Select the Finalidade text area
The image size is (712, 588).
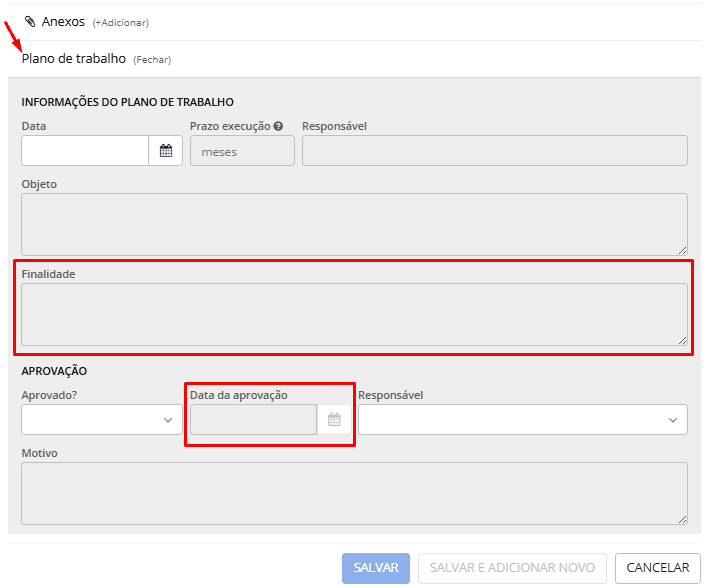[x=354, y=314]
